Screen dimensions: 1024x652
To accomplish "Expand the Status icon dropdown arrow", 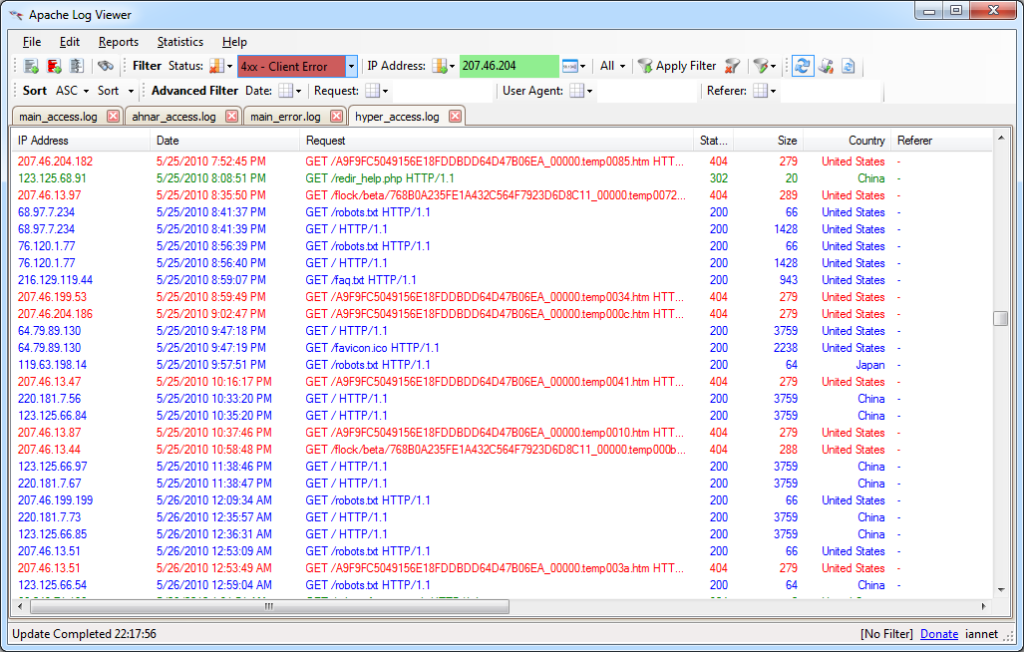I will tap(229, 66).
